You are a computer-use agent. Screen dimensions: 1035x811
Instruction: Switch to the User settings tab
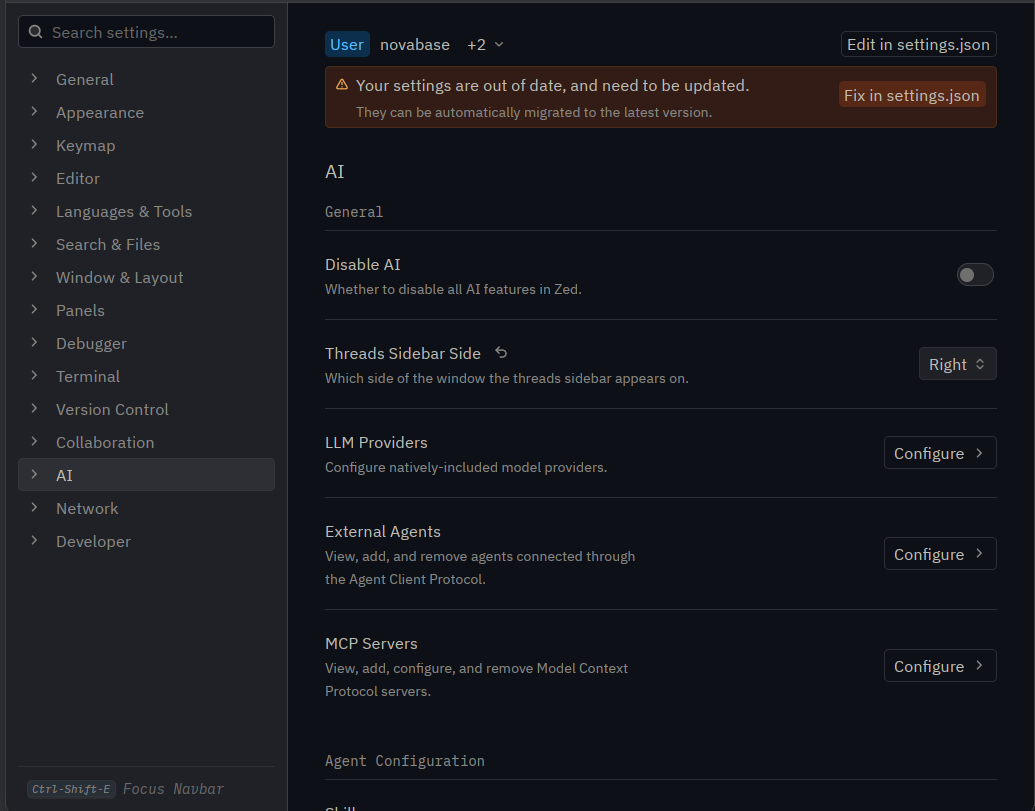(x=347, y=44)
